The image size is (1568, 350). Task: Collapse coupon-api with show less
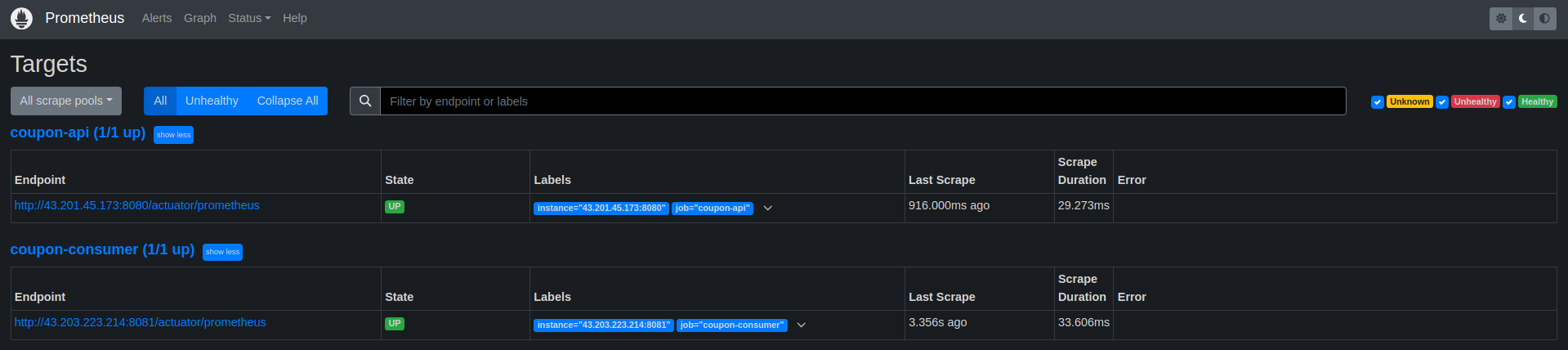(173, 135)
